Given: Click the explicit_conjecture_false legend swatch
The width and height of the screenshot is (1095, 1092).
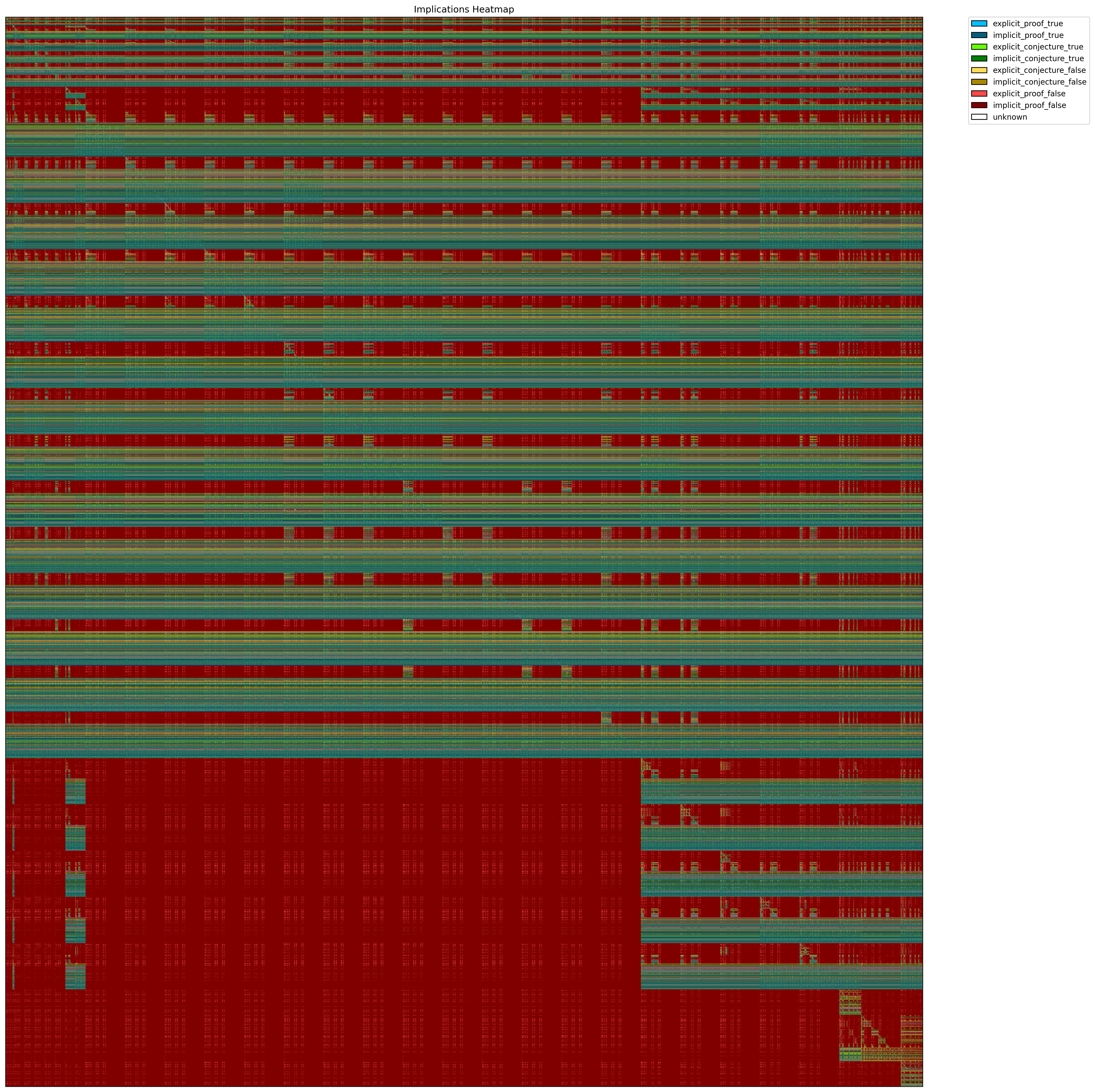Looking at the screenshot, I should 979,70.
